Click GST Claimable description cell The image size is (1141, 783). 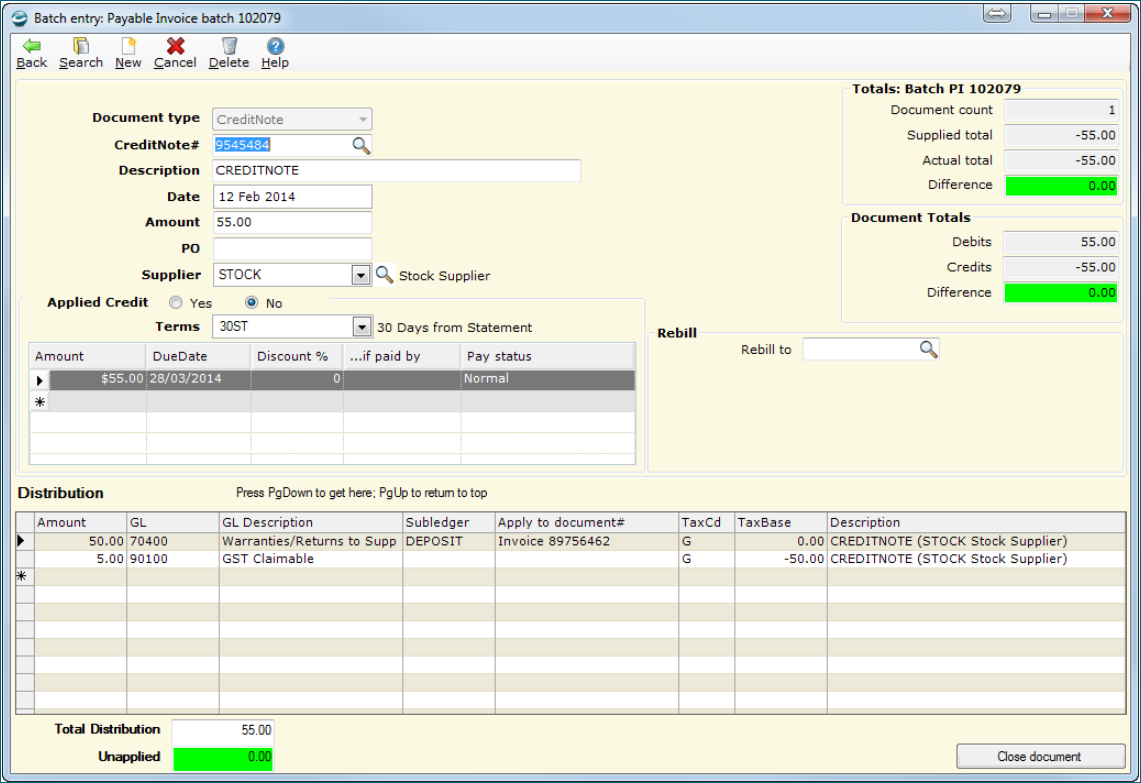pos(311,559)
